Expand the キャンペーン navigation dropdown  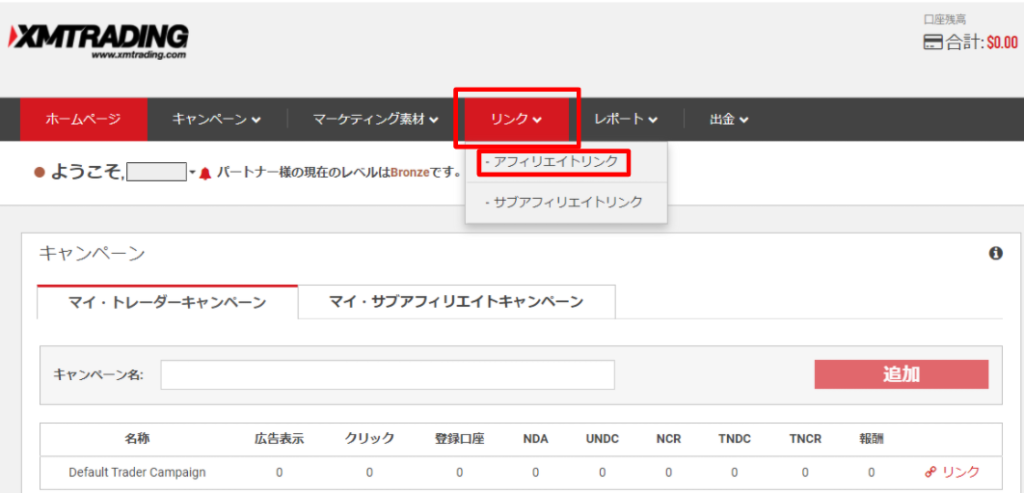217,119
